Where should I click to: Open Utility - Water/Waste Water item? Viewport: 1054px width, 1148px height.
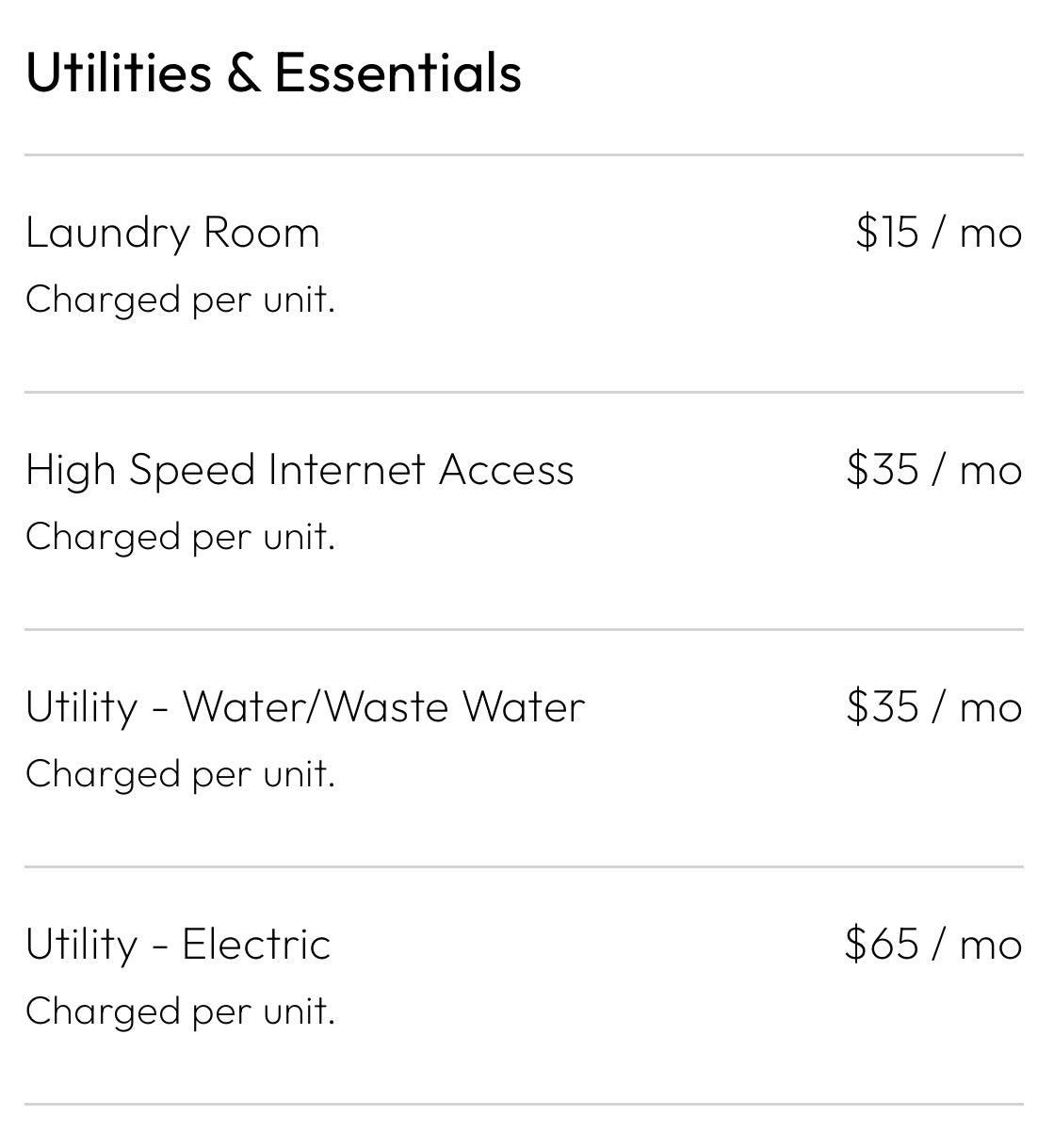(x=524, y=748)
